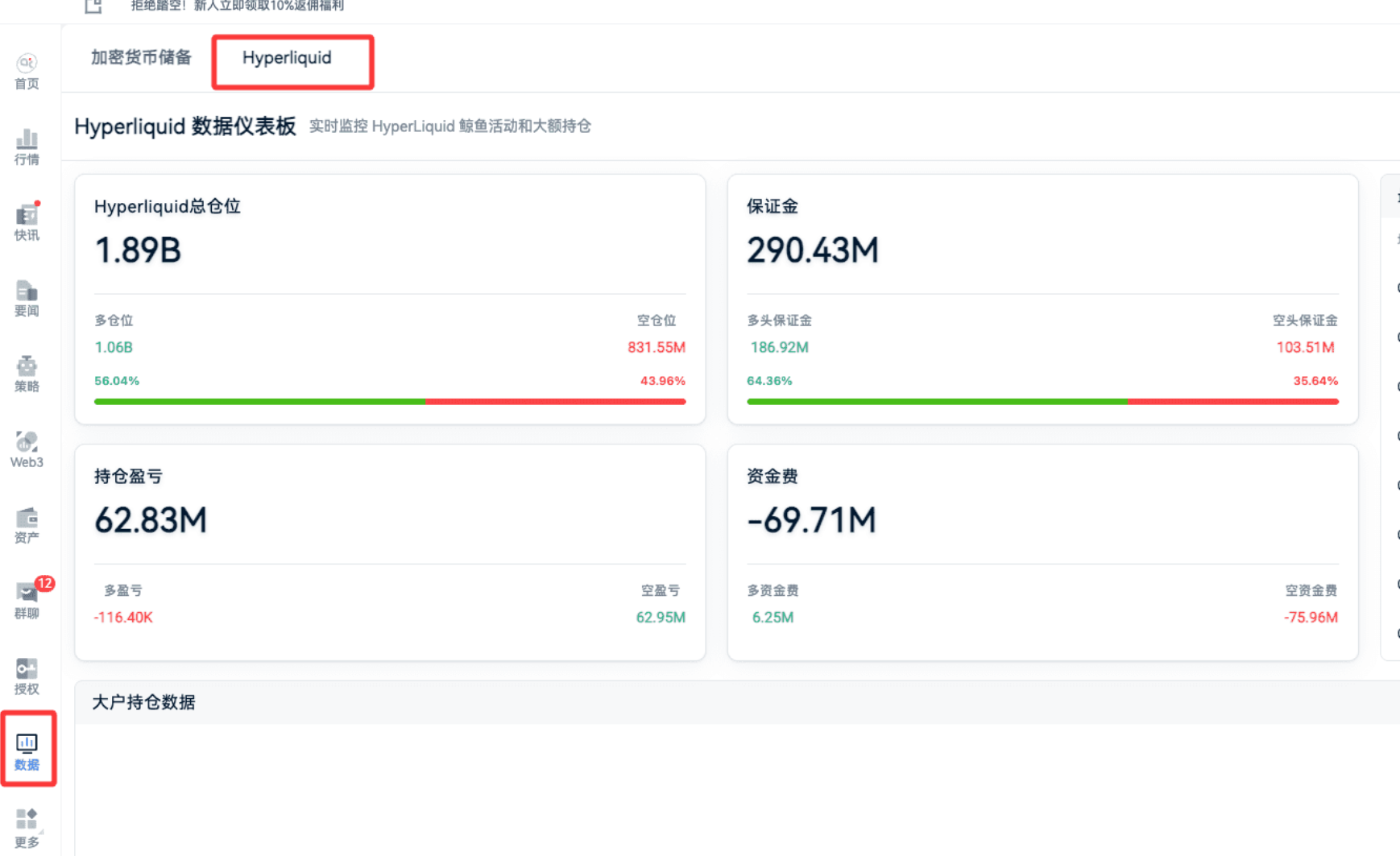Open the 资产 assets wallet icon

click(27, 525)
